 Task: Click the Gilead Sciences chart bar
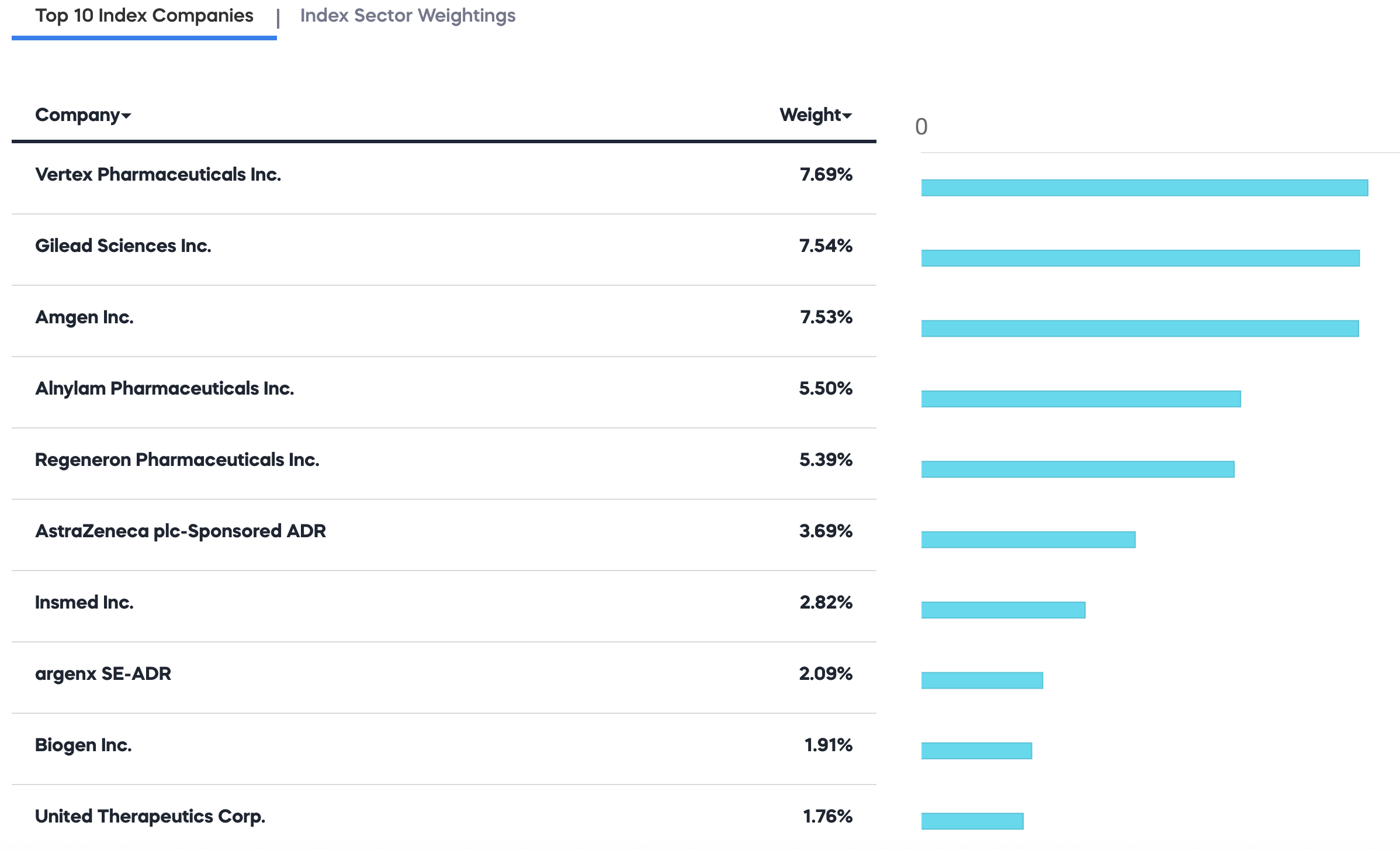pos(1140,258)
